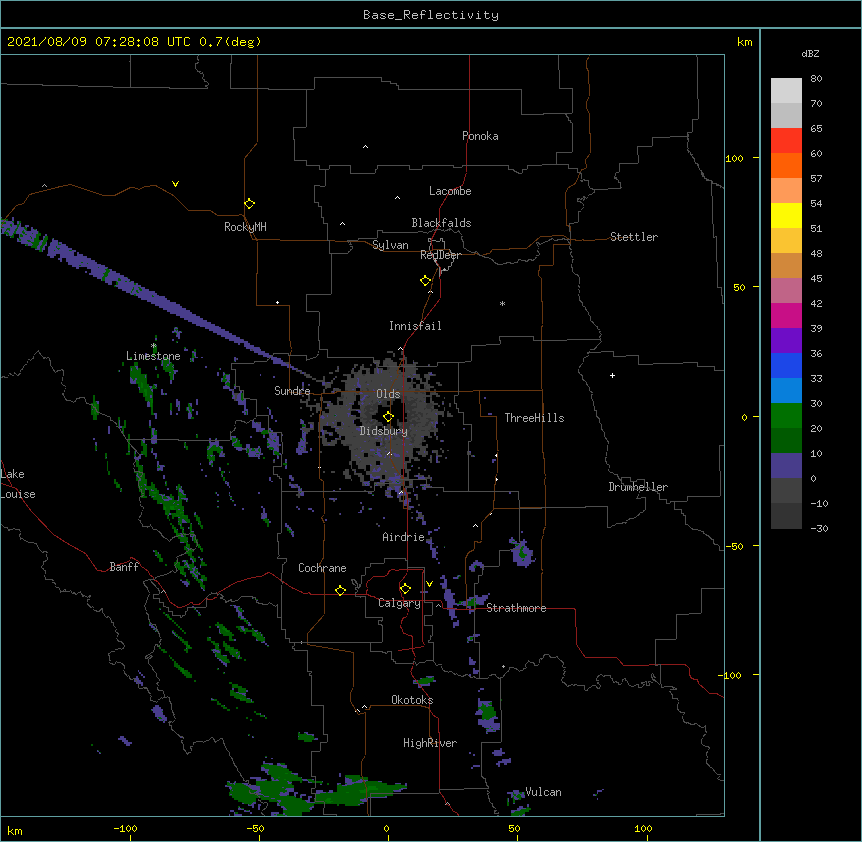
Task: Click the HighRiver city label
Action: (x=430, y=743)
